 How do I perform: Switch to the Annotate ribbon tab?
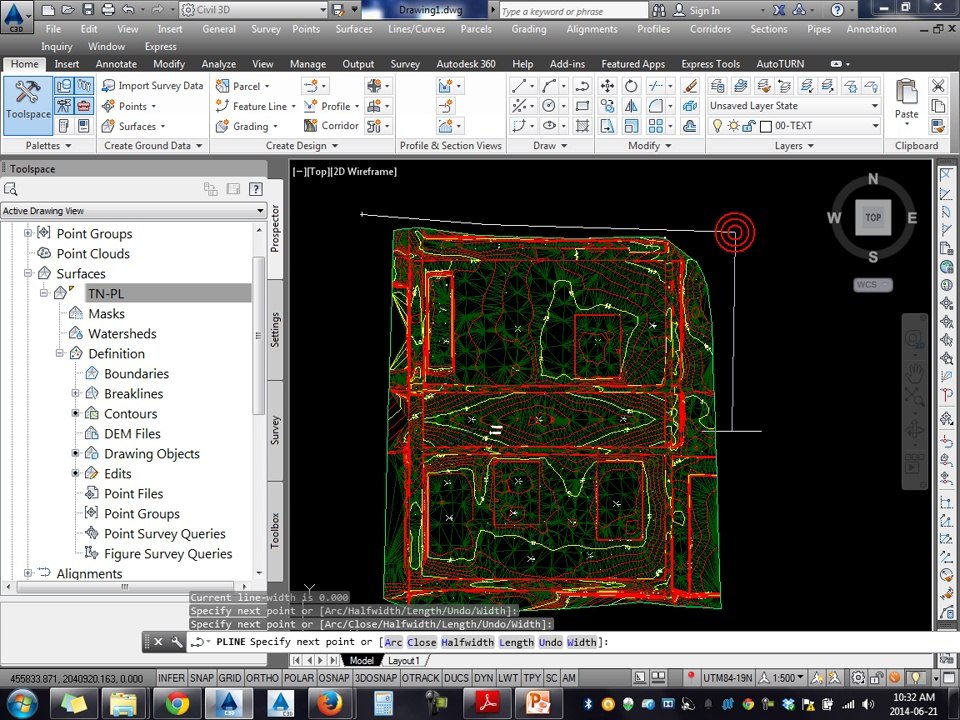pos(116,64)
